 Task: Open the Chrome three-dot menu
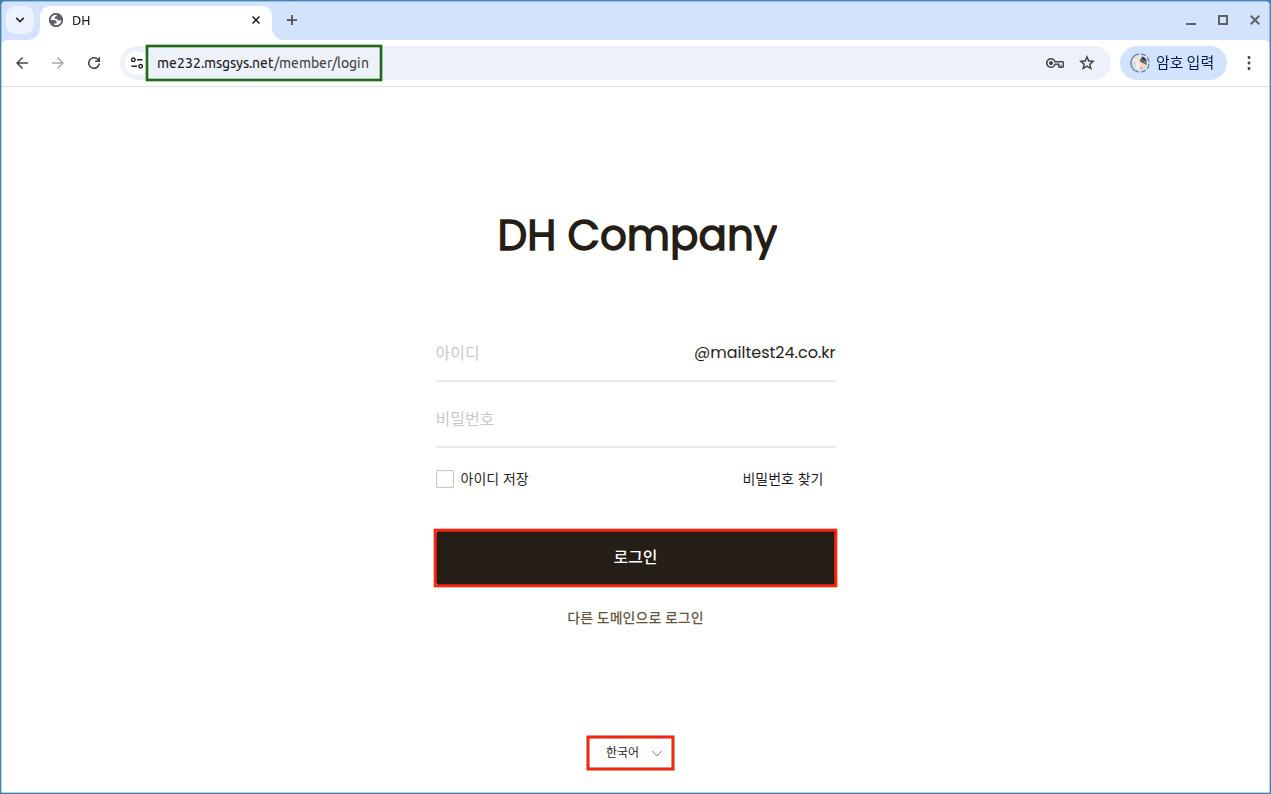tap(1248, 63)
